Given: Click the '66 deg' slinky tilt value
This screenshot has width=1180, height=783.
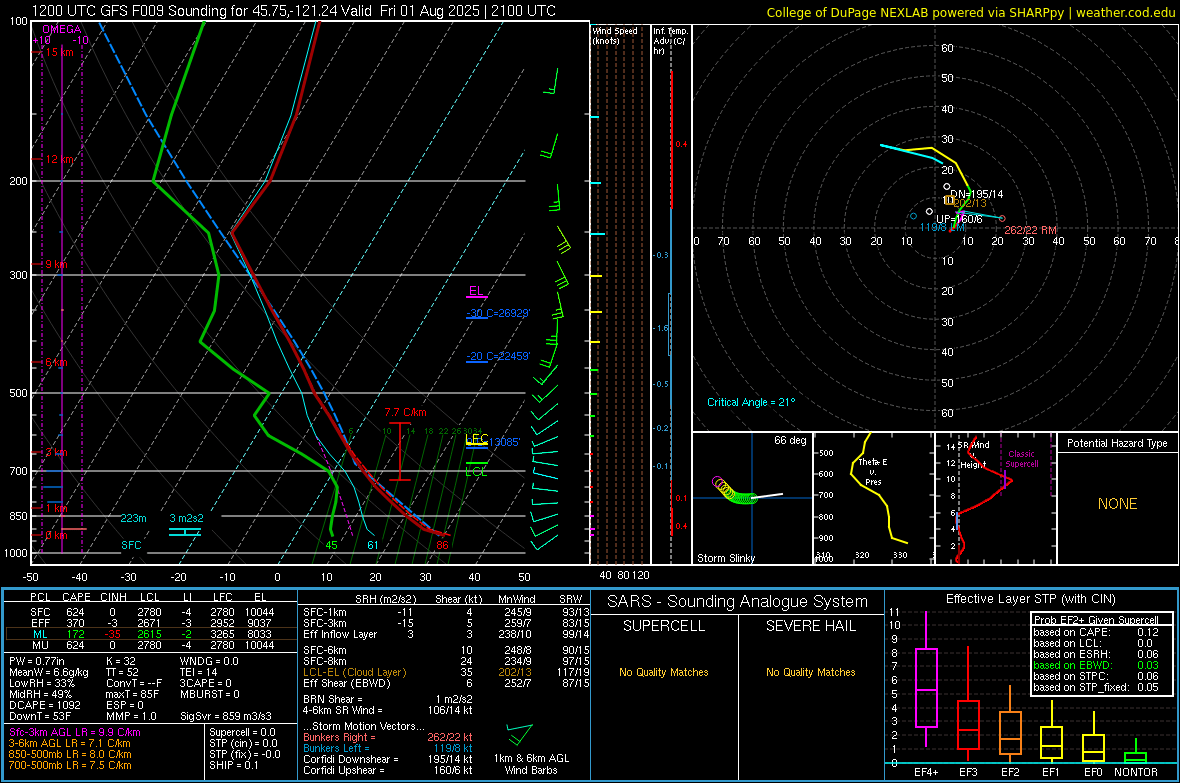Looking at the screenshot, I should 789,440.
